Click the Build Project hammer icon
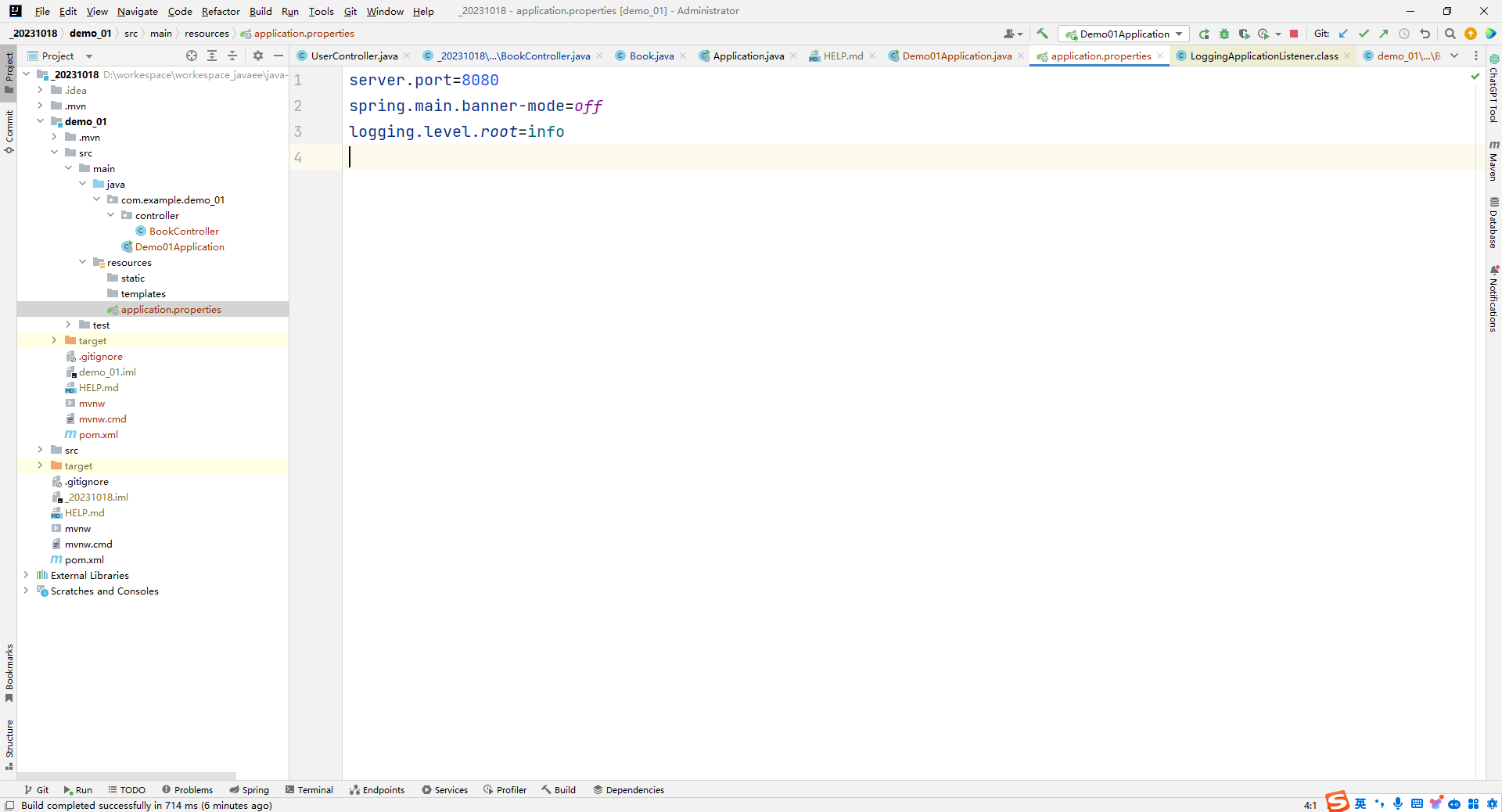This screenshot has width=1502, height=812. click(x=1042, y=34)
